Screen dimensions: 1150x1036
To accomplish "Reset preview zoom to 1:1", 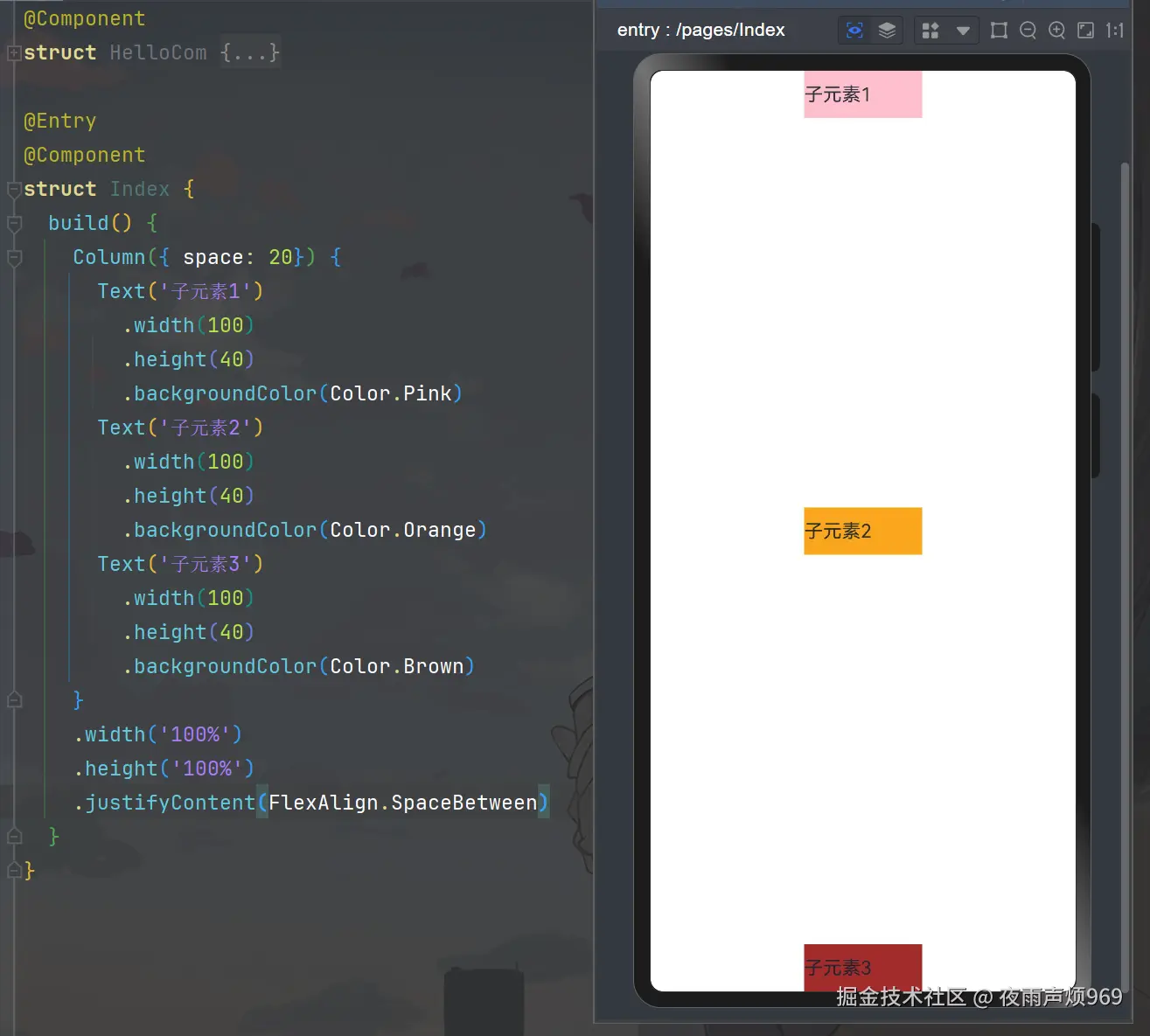I will [x=1114, y=31].
